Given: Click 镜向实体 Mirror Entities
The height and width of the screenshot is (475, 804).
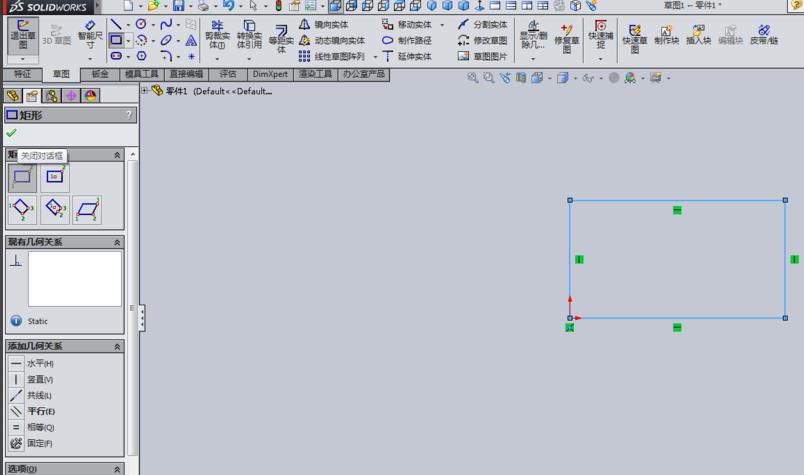Looking at the screenshot, I should click(324, 24).
